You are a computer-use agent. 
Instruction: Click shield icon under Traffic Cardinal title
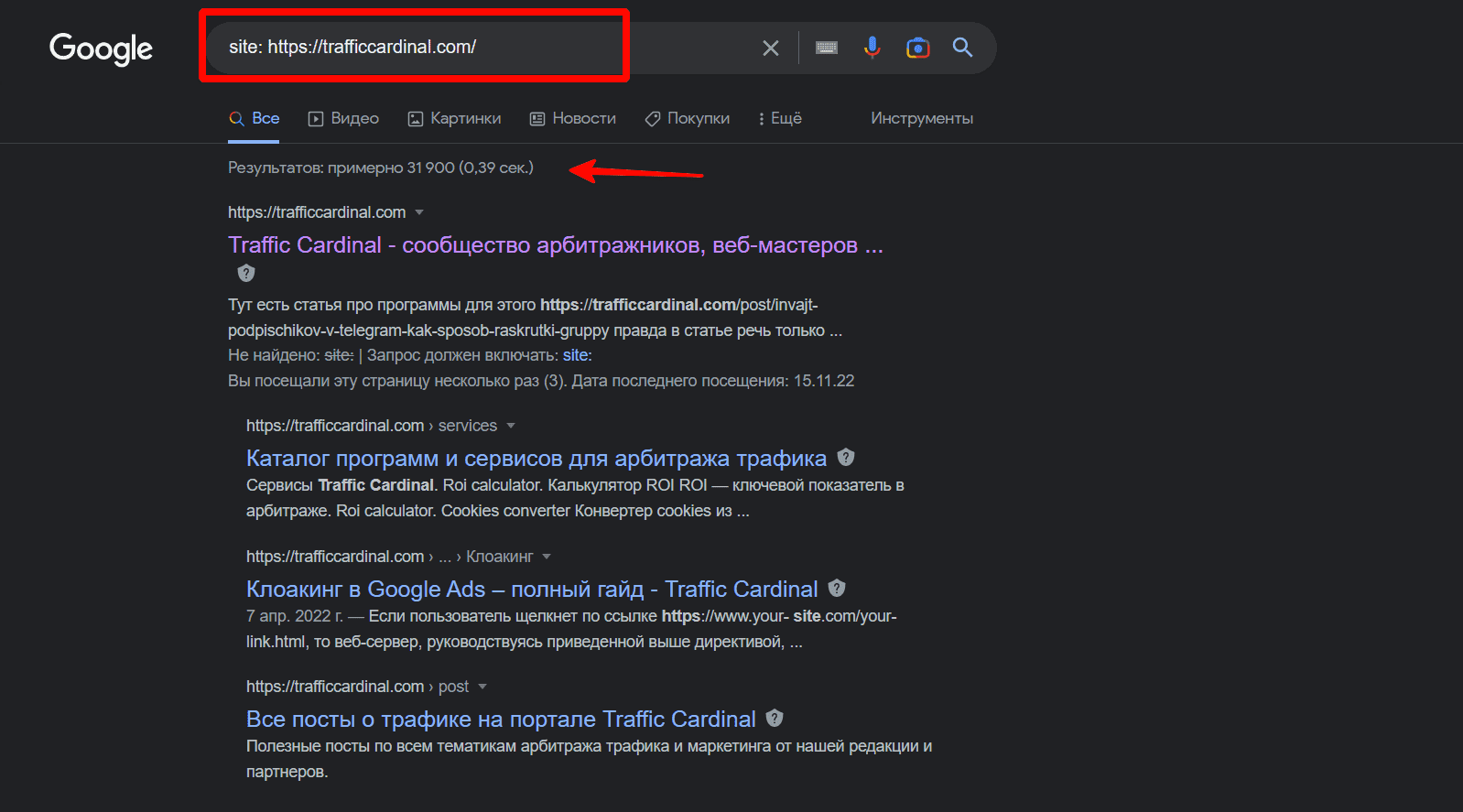click(x=246, y=273)
